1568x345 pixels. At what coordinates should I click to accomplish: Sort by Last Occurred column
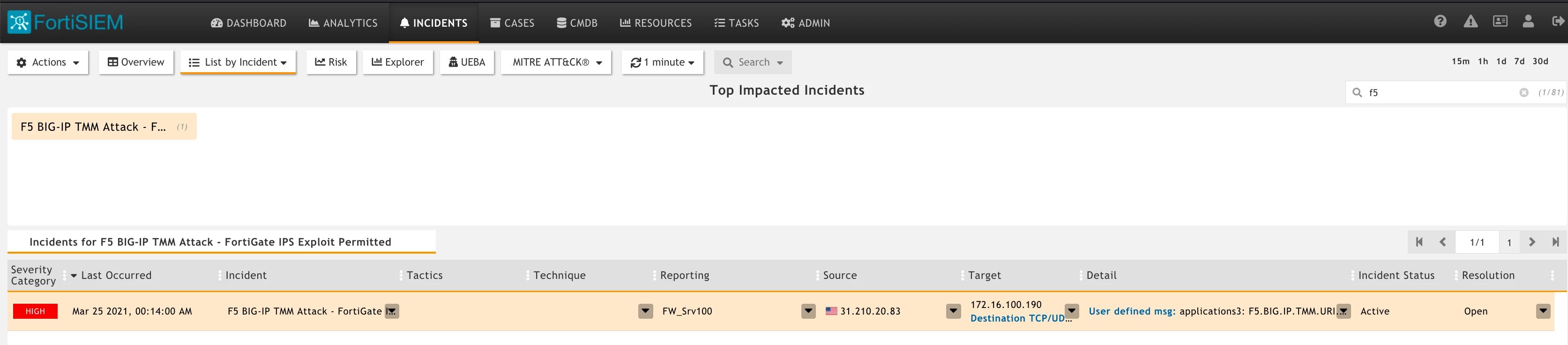coord(116,276)
